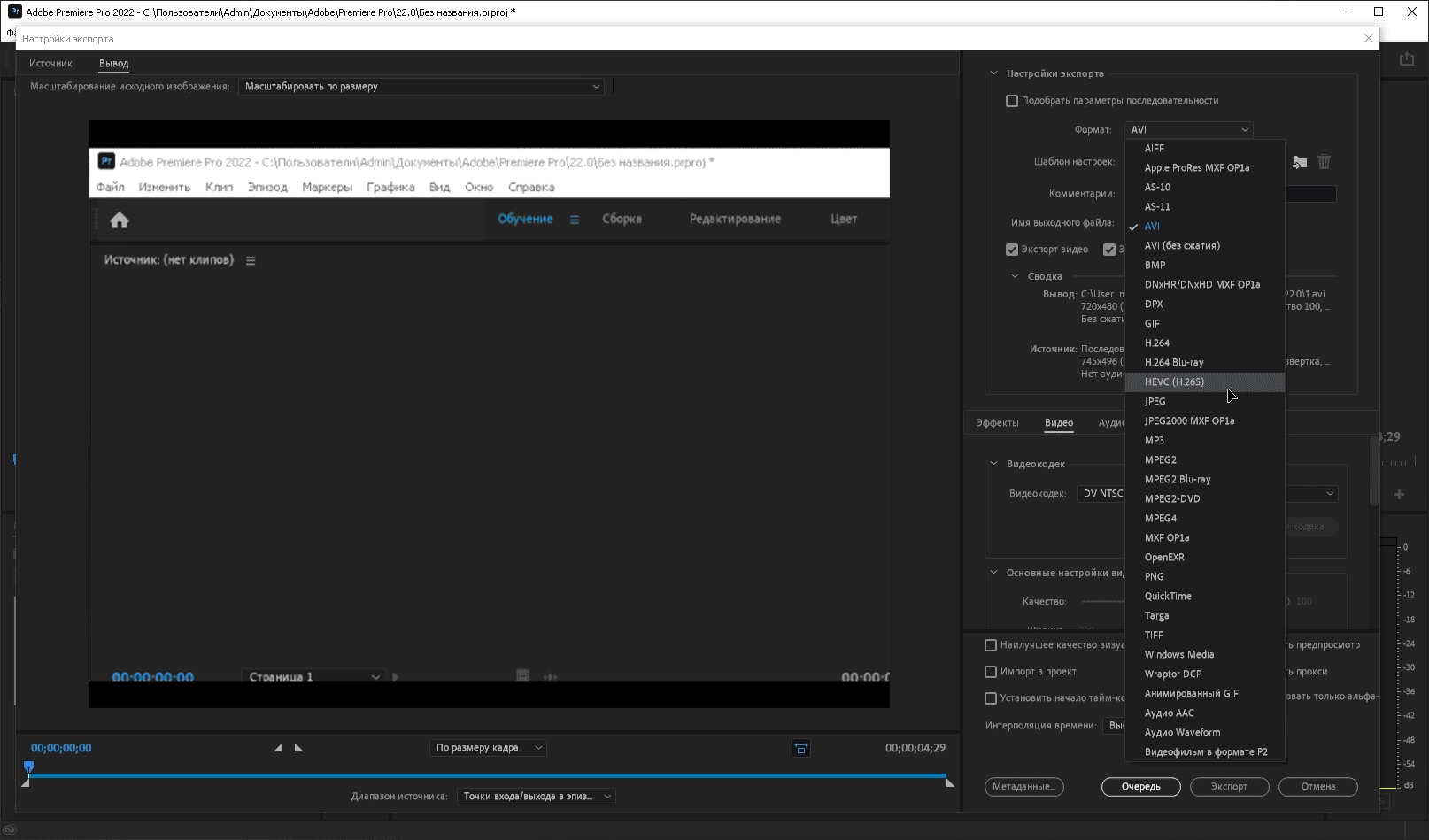Select PNG format option
Viewport: 1429px width, 840px height.
tap(1205, 577)
